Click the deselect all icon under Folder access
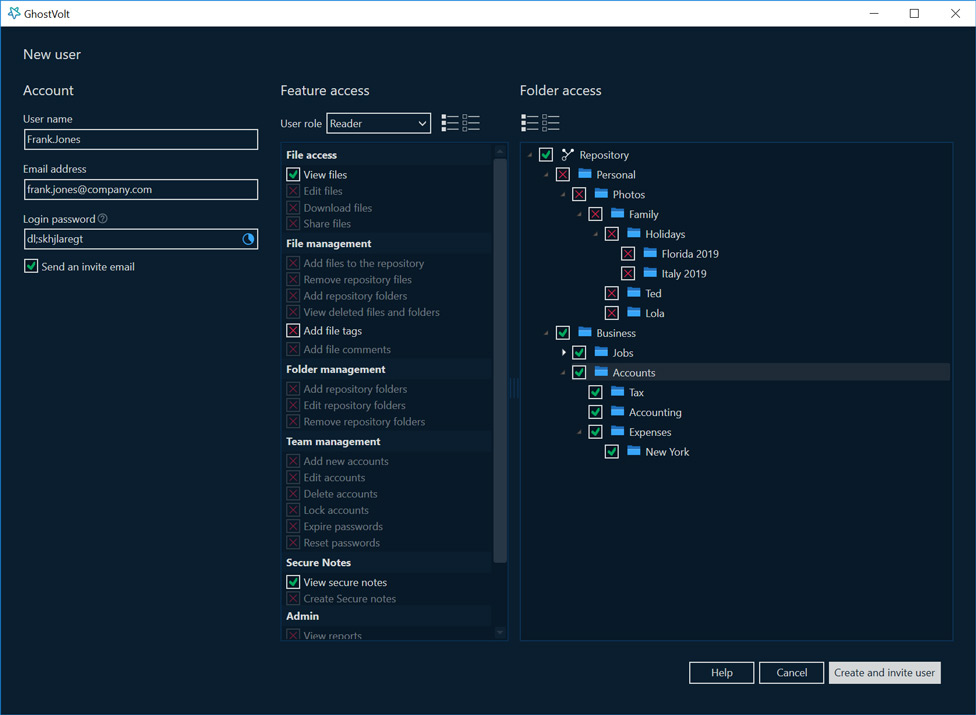 coord(550,123)
